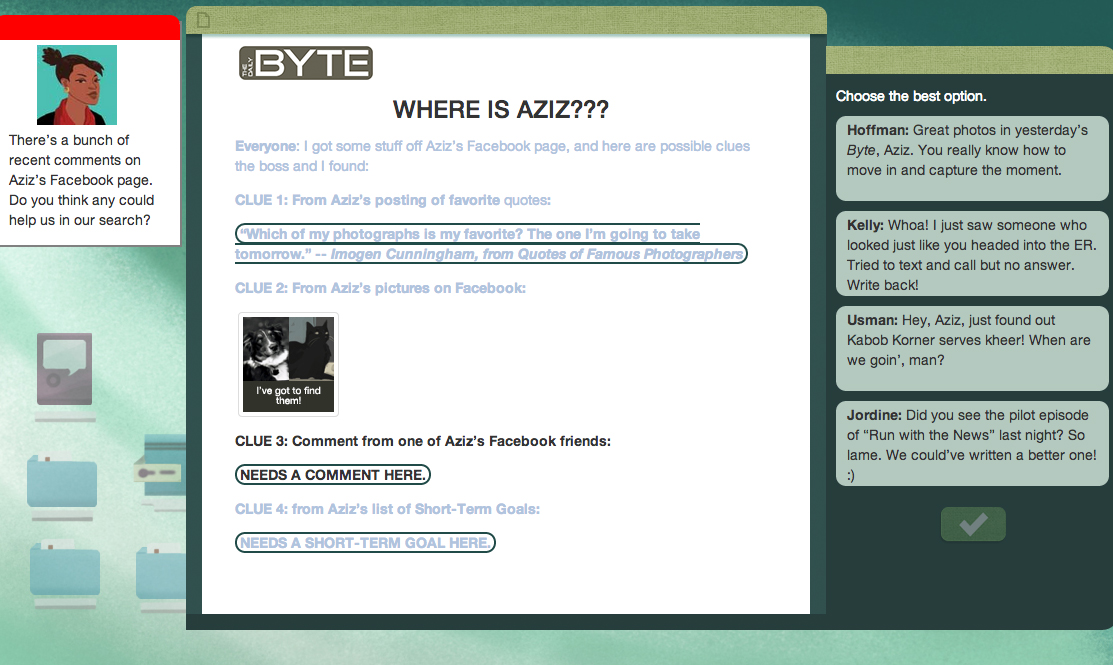Click the CLUE 3 heading text
This screenshot has height=665, width=1113.
coord(423,441)
